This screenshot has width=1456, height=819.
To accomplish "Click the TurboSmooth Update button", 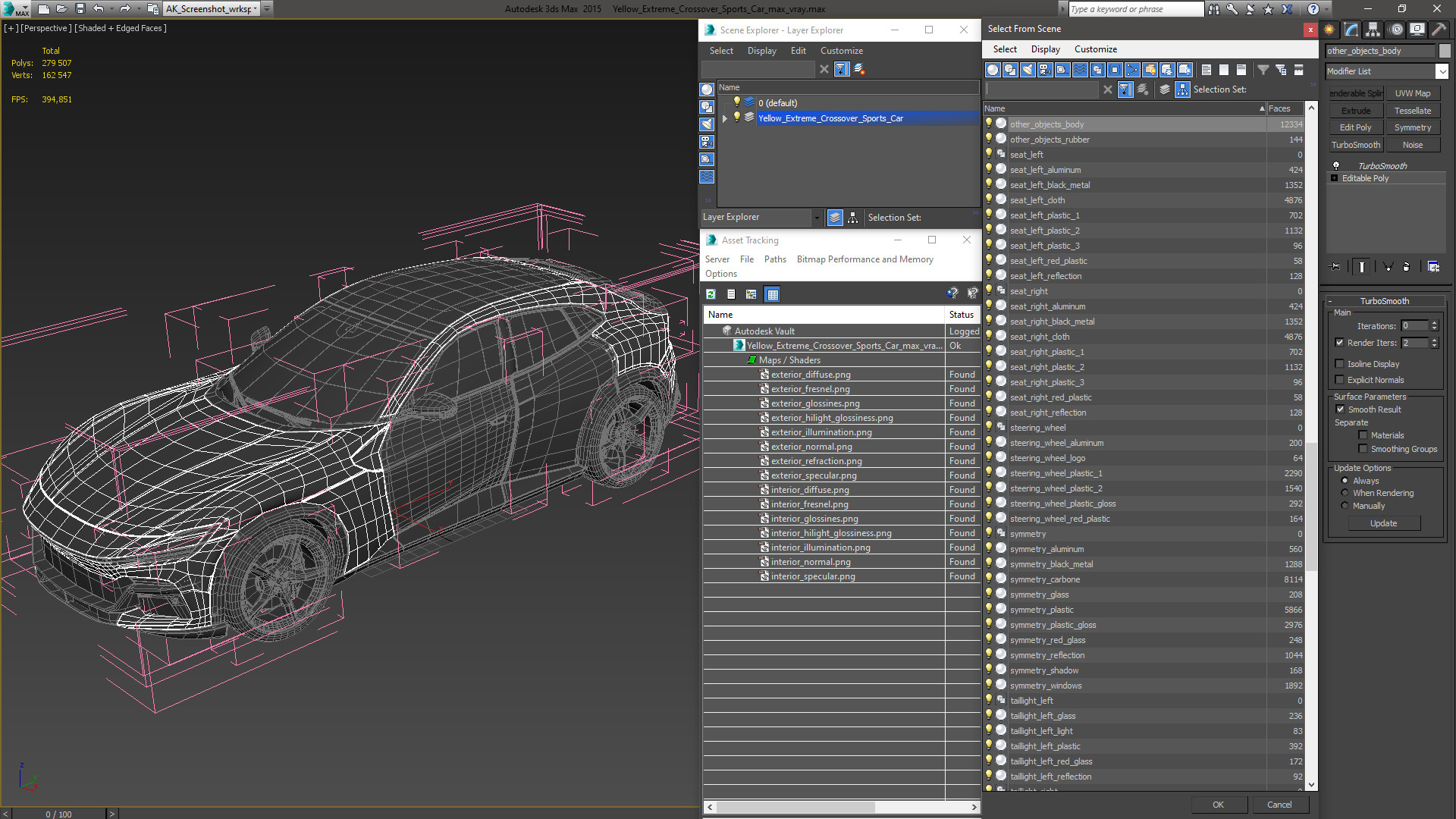I will coord(1383,523).
